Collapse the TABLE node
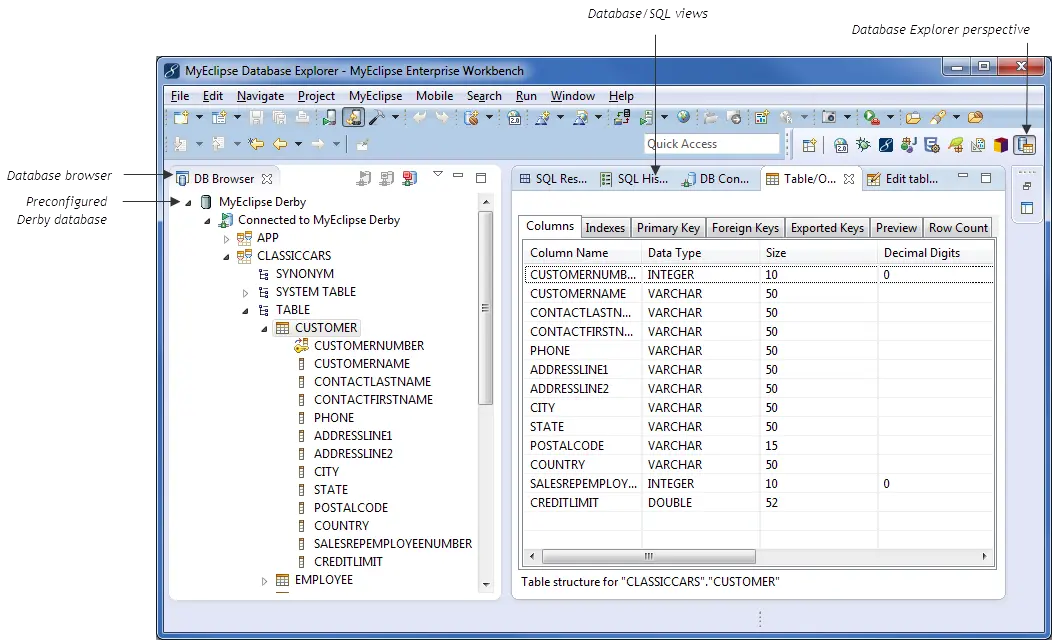Viewport: 1052px width, 640px height. pyautogui.click(x=245, y=311)
